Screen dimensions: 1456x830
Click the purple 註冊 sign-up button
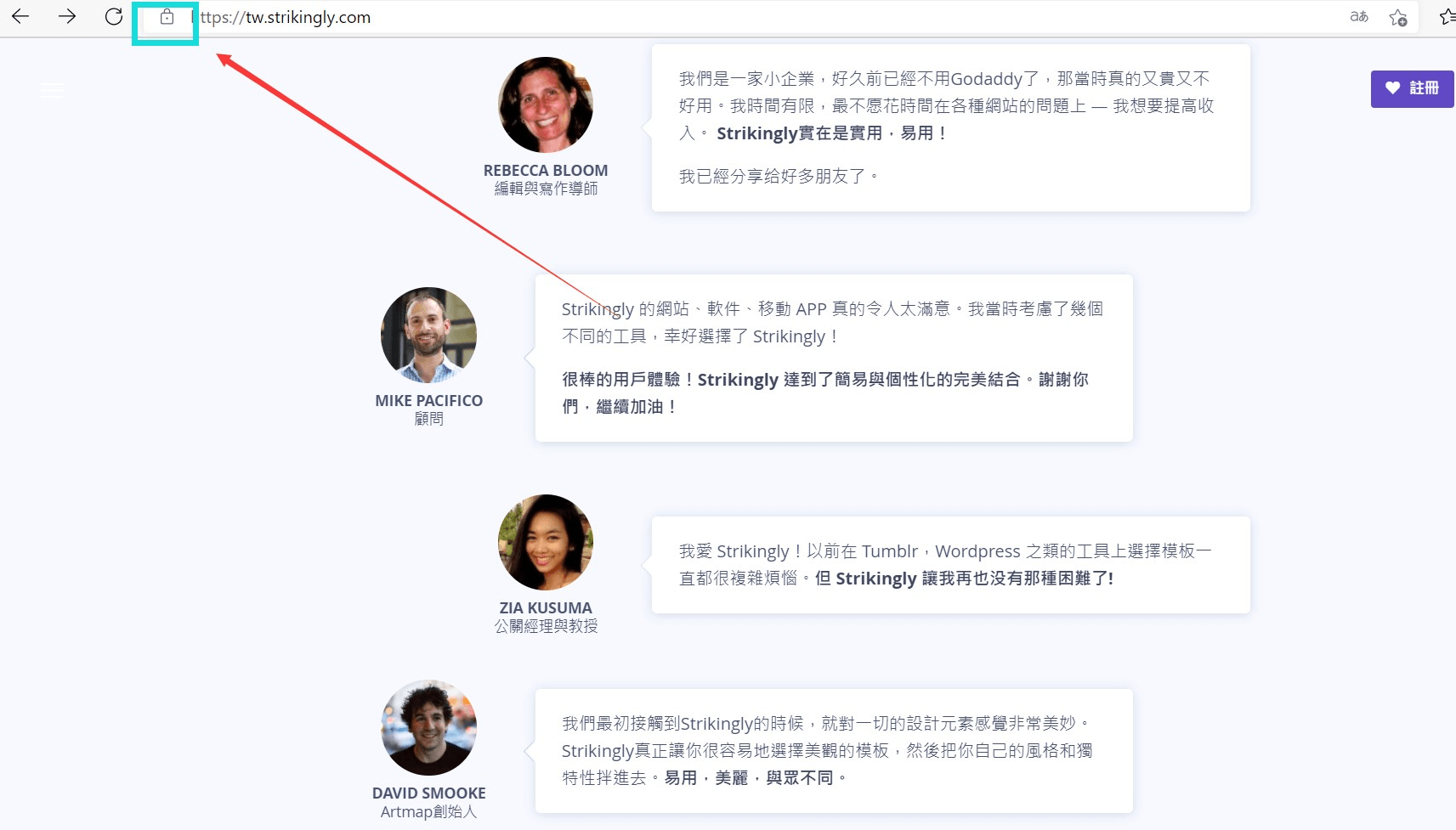[x=1412, y=88]
